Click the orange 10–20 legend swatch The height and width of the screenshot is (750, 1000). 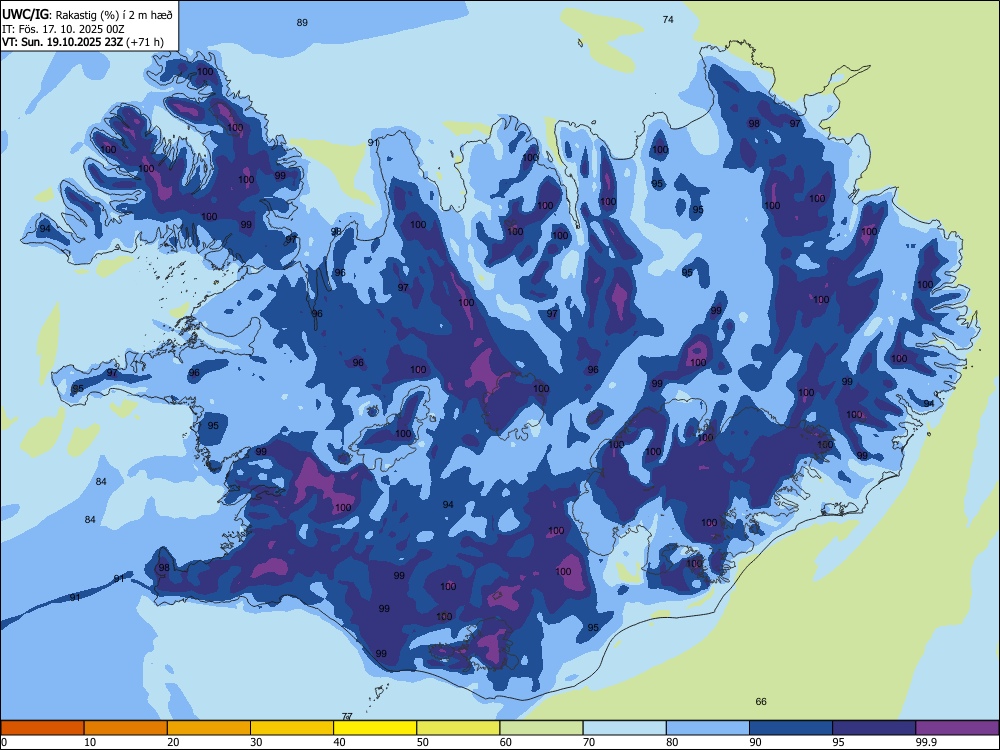click(126, 728)
